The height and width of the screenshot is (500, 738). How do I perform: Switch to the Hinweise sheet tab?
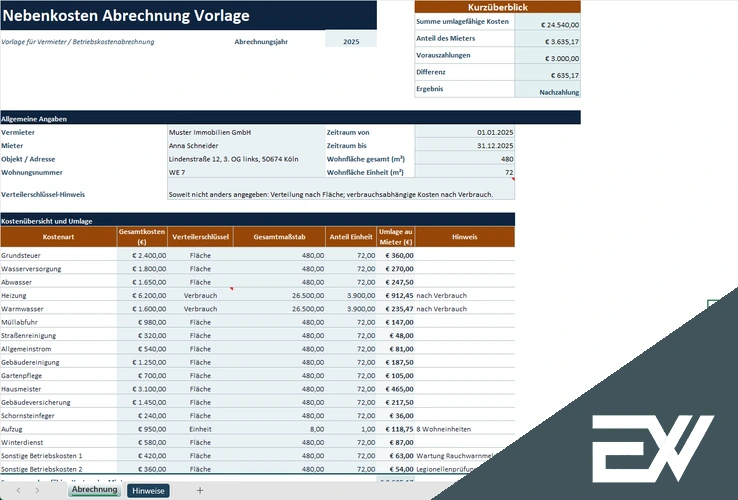148,491
